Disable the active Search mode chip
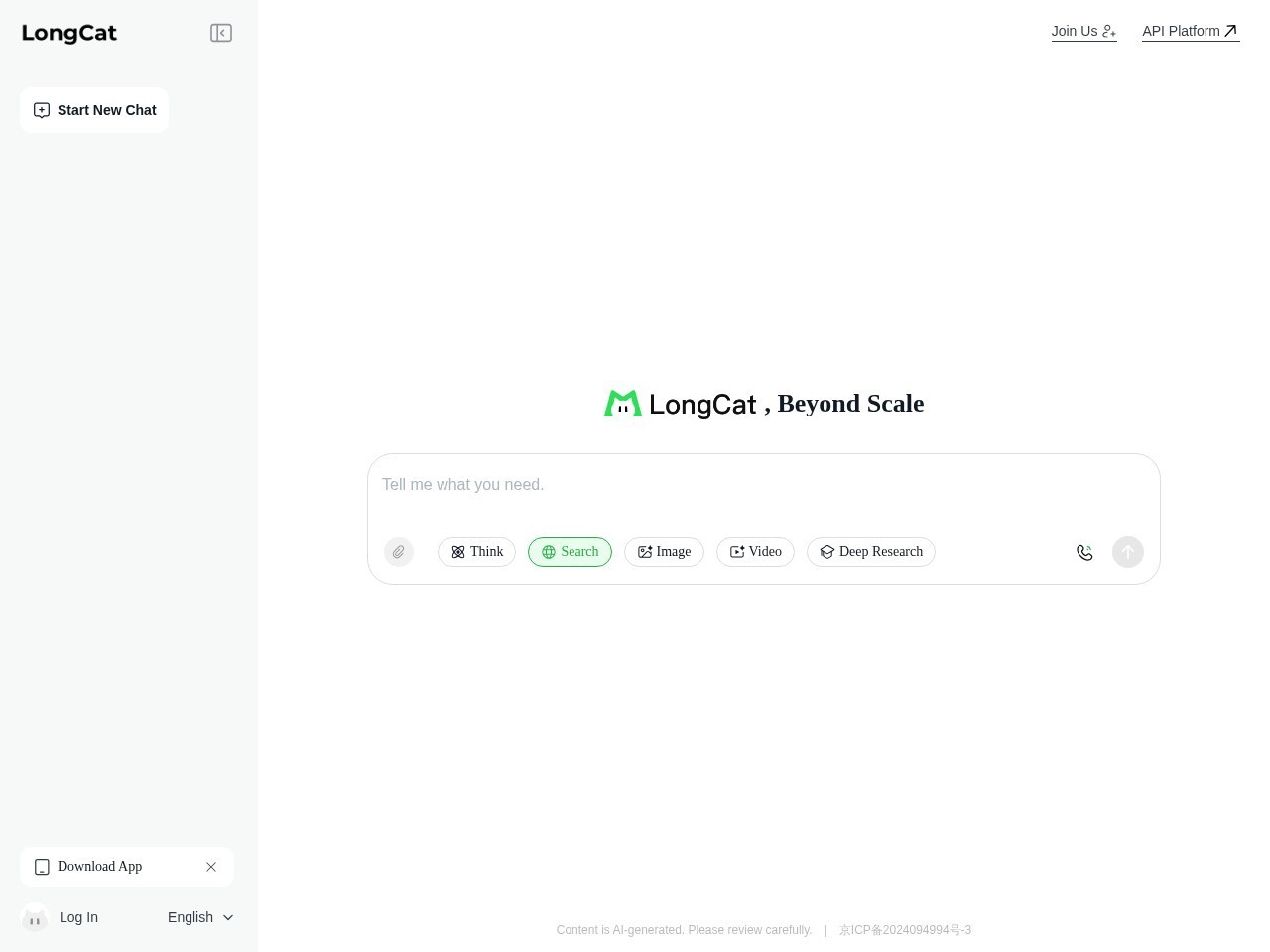Image resolution: width=1270 pixels, height=952 pixels. pyautogui.click(x=570, y=552)
